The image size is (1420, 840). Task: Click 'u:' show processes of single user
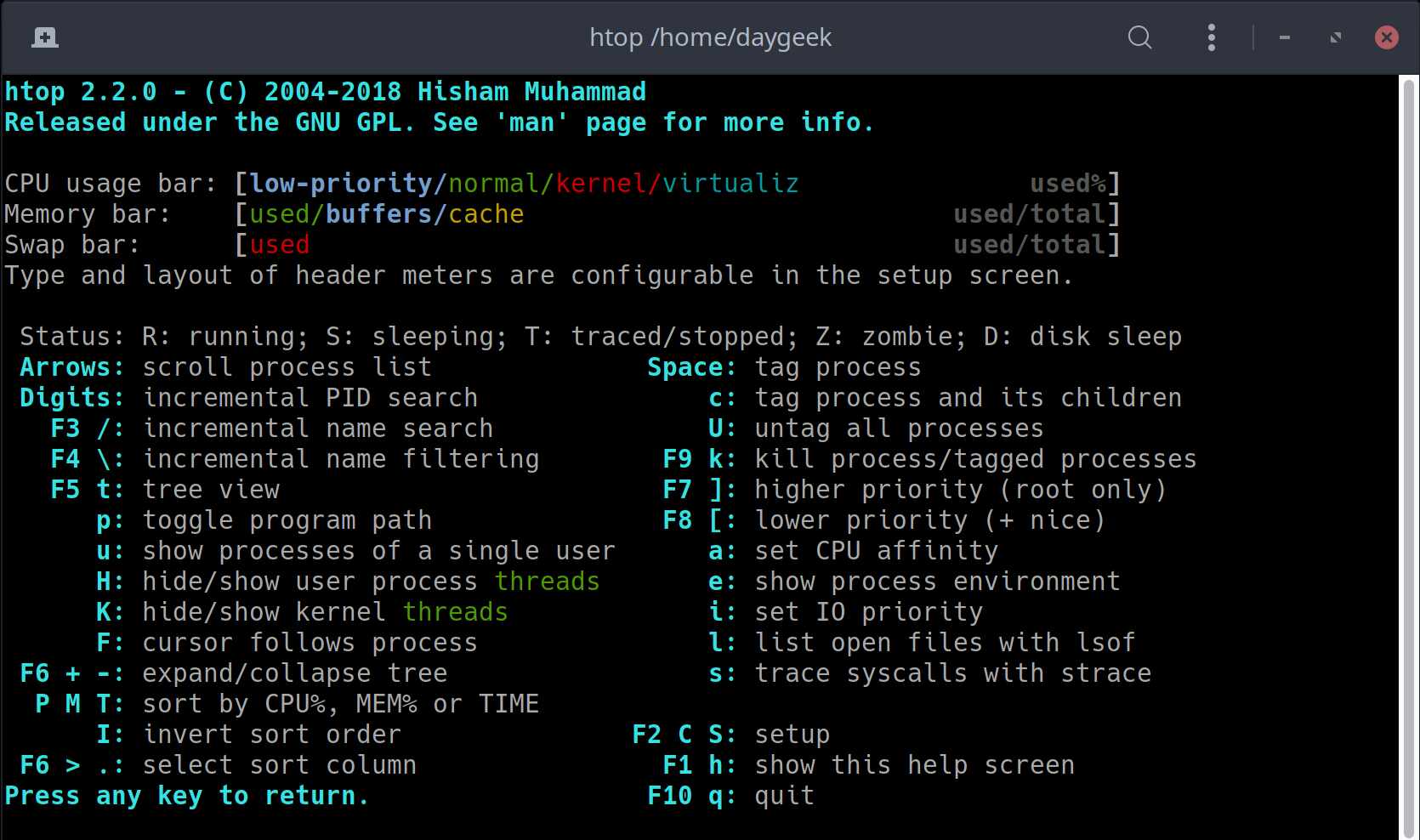pyautogui.click(x=355, y=551)
